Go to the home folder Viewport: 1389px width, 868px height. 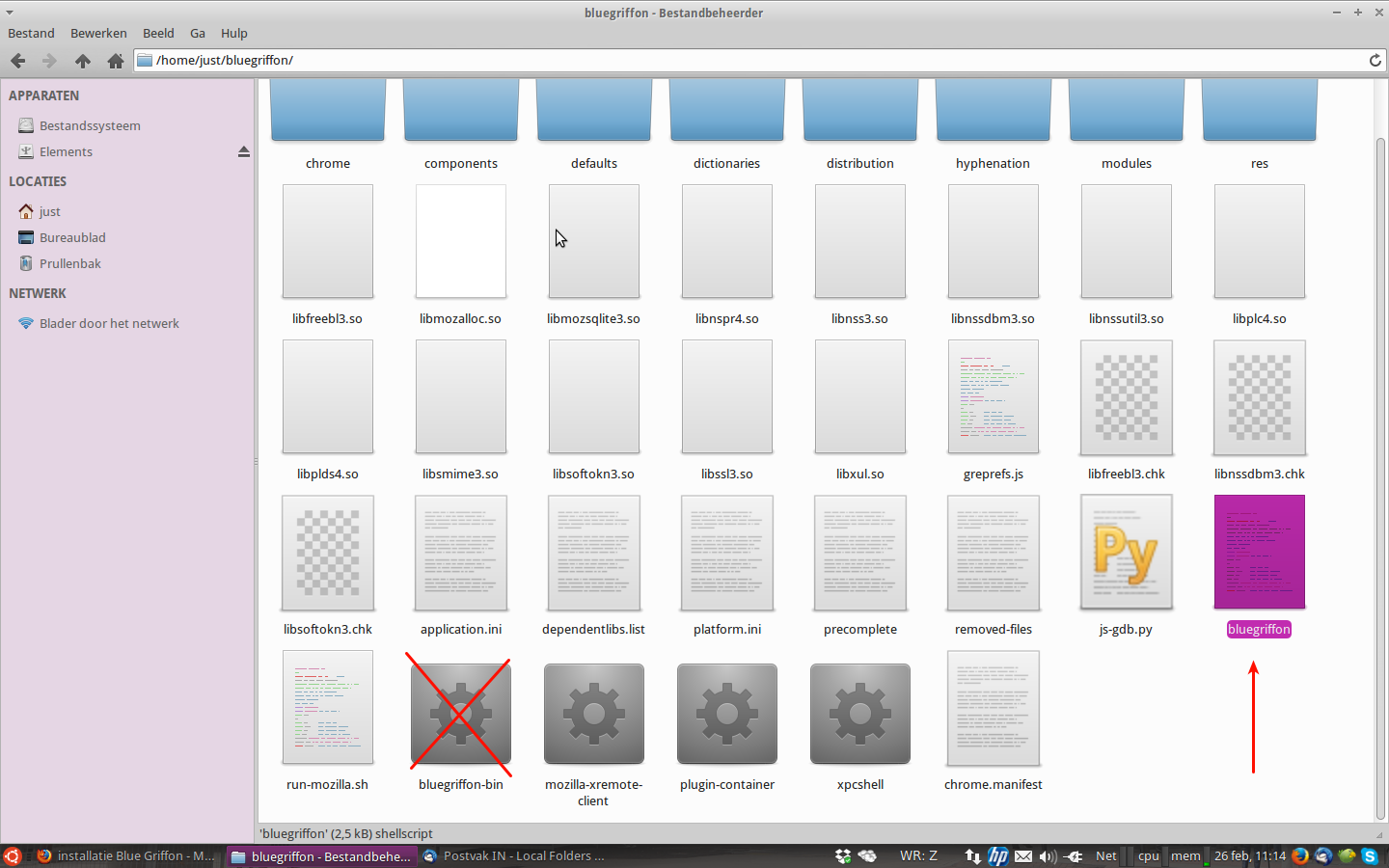tap(116, 61)
